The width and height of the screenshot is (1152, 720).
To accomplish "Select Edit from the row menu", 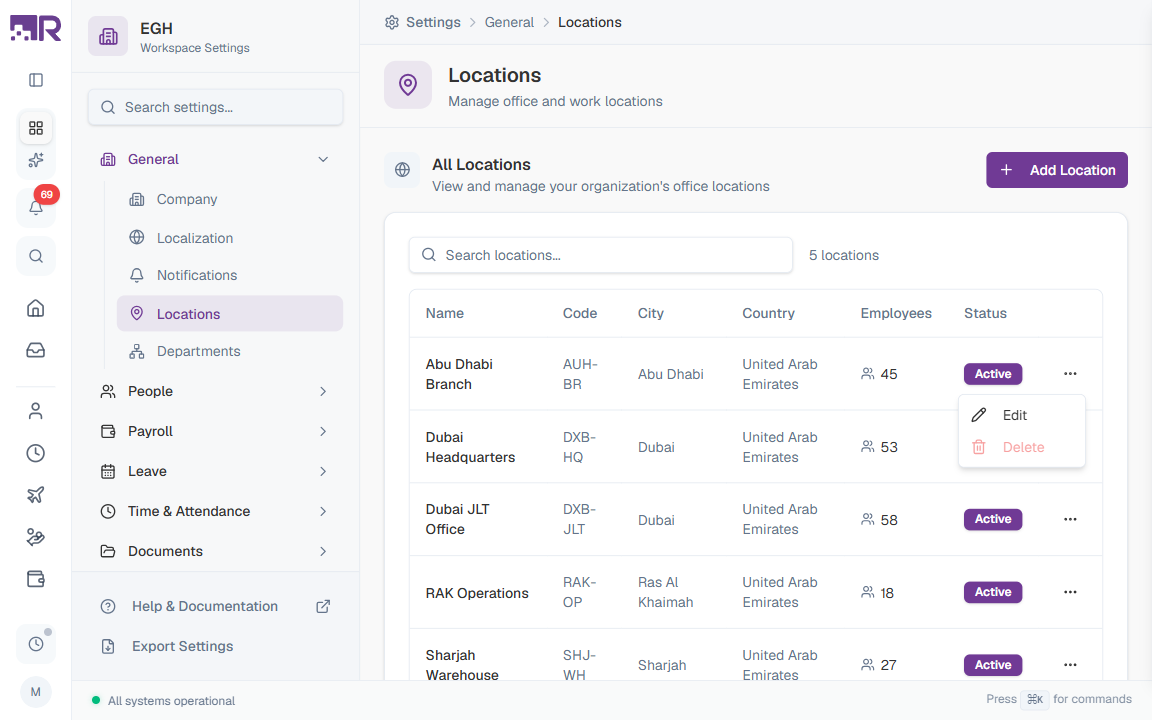I will [1021, 415].
